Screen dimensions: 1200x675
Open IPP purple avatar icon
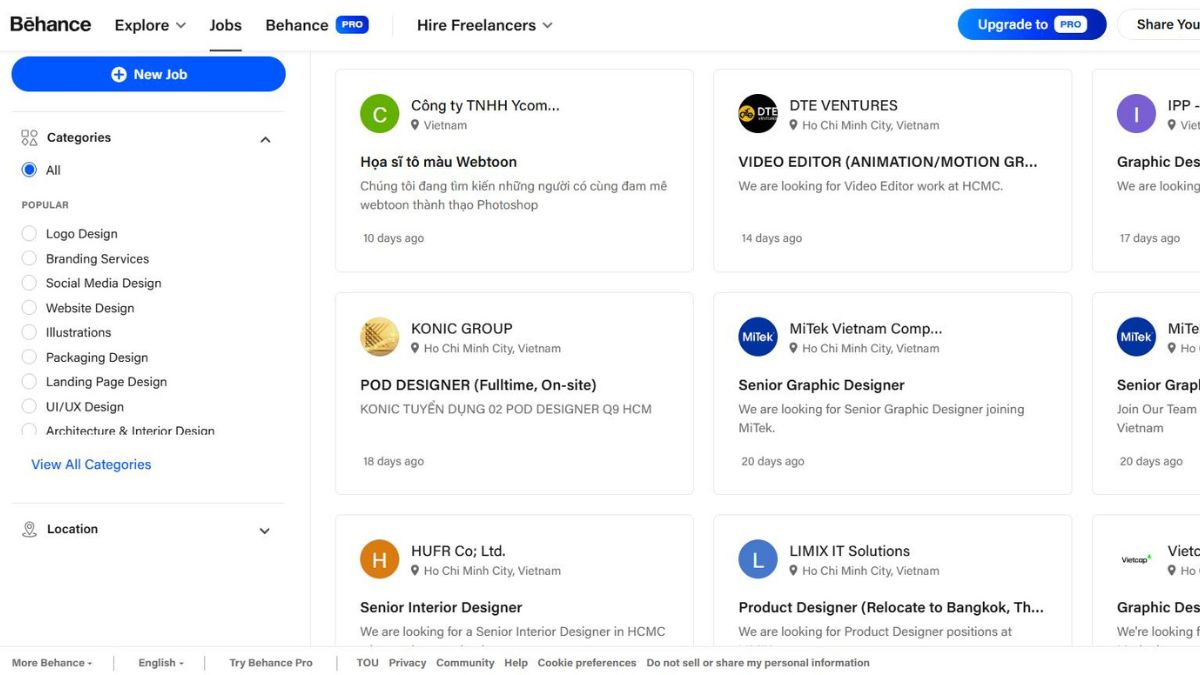pos(1136,114)
